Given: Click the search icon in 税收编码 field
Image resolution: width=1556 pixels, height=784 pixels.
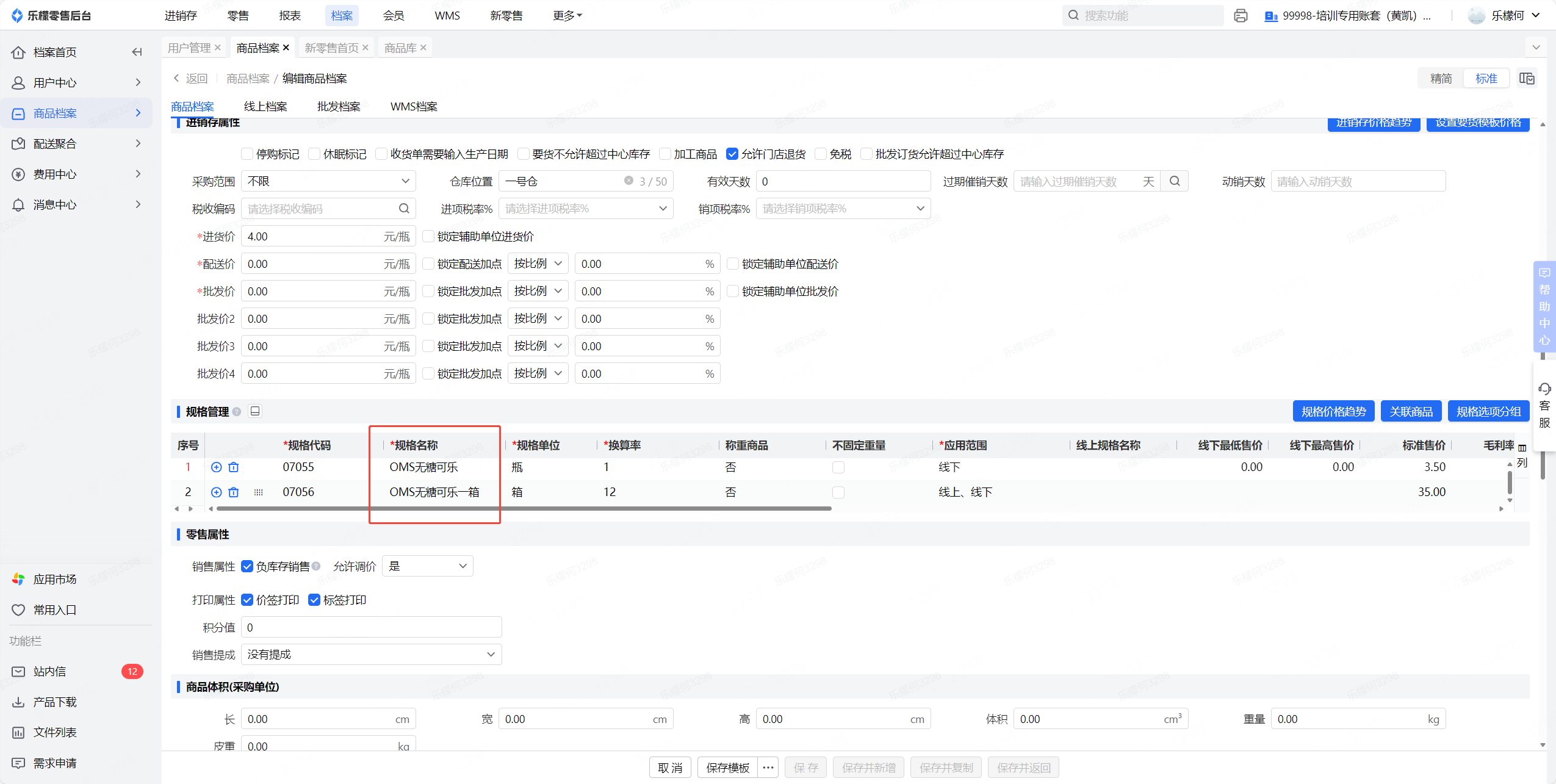Looking at the screenshot, I should [x=404, y=209].
